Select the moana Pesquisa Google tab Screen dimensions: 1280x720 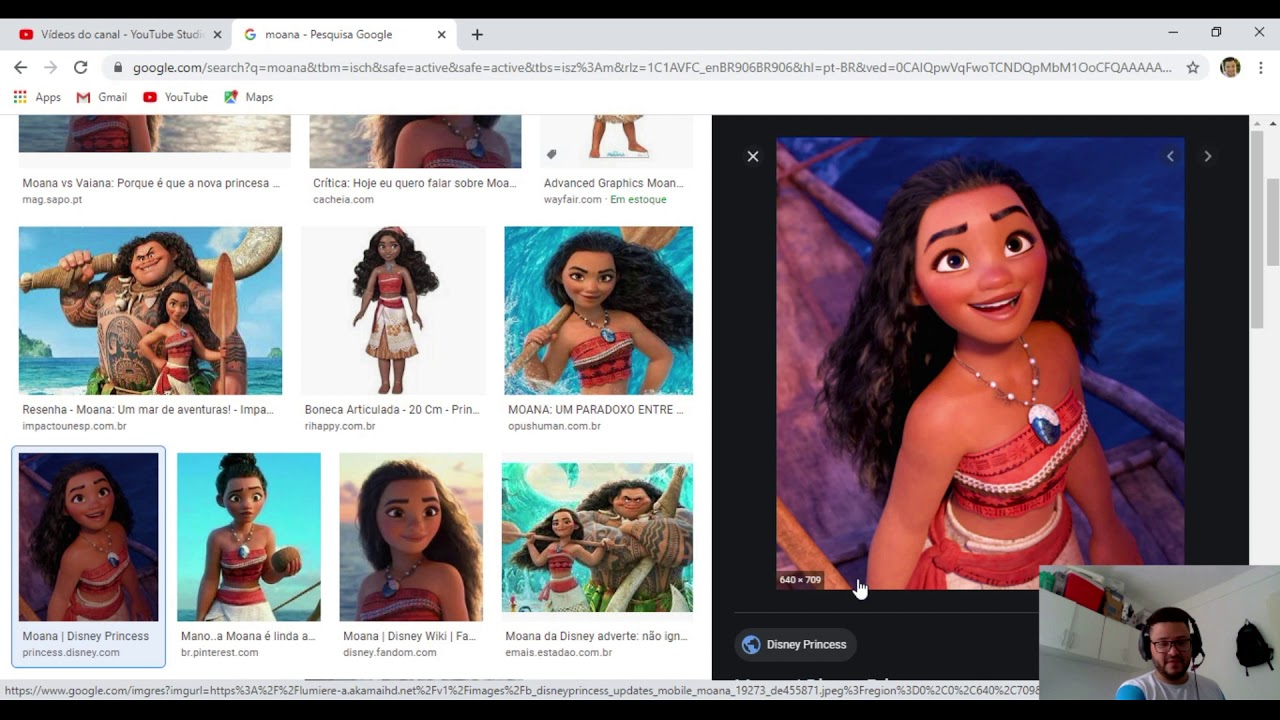click(344, 34)
